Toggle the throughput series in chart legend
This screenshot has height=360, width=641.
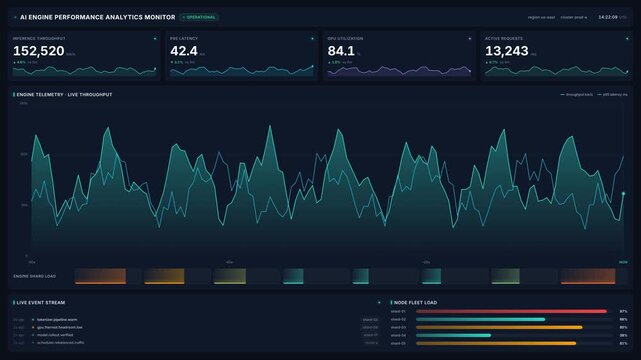[576, 94]
